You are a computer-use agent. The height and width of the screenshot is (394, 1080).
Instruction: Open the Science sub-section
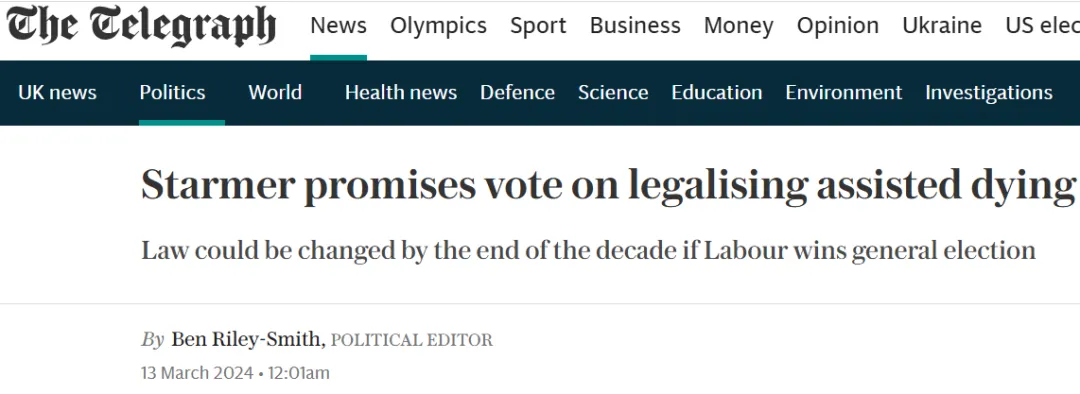pyautogui.click(x=613, y=92)
